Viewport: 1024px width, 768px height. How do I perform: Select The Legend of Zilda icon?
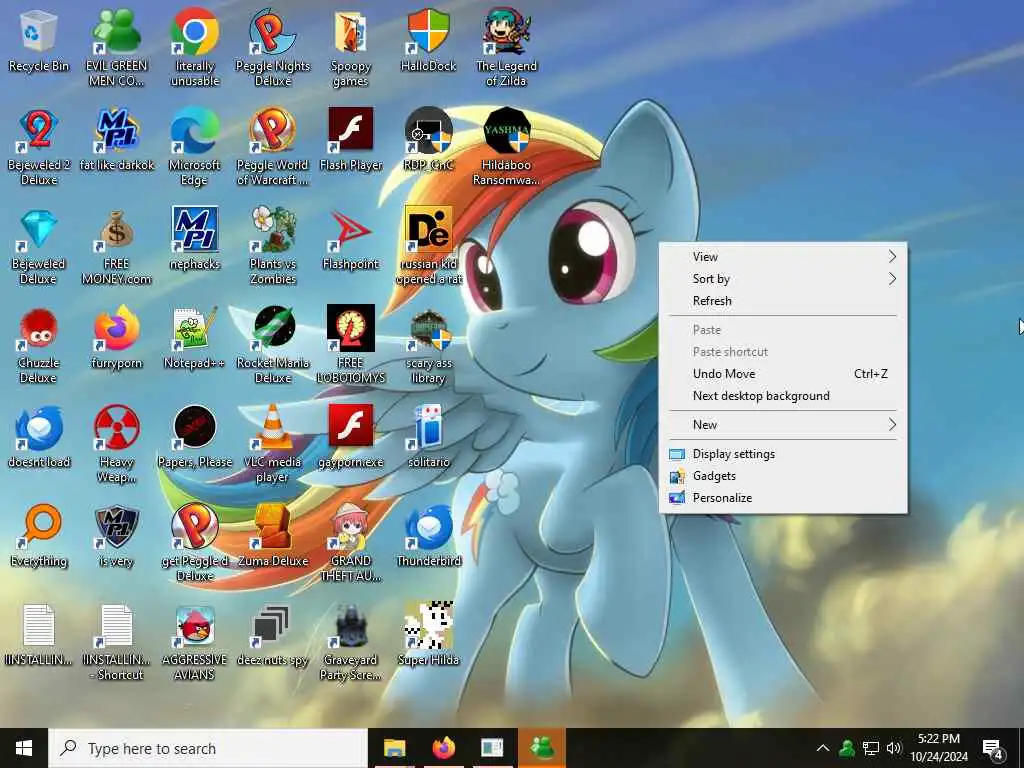[506, 47]
